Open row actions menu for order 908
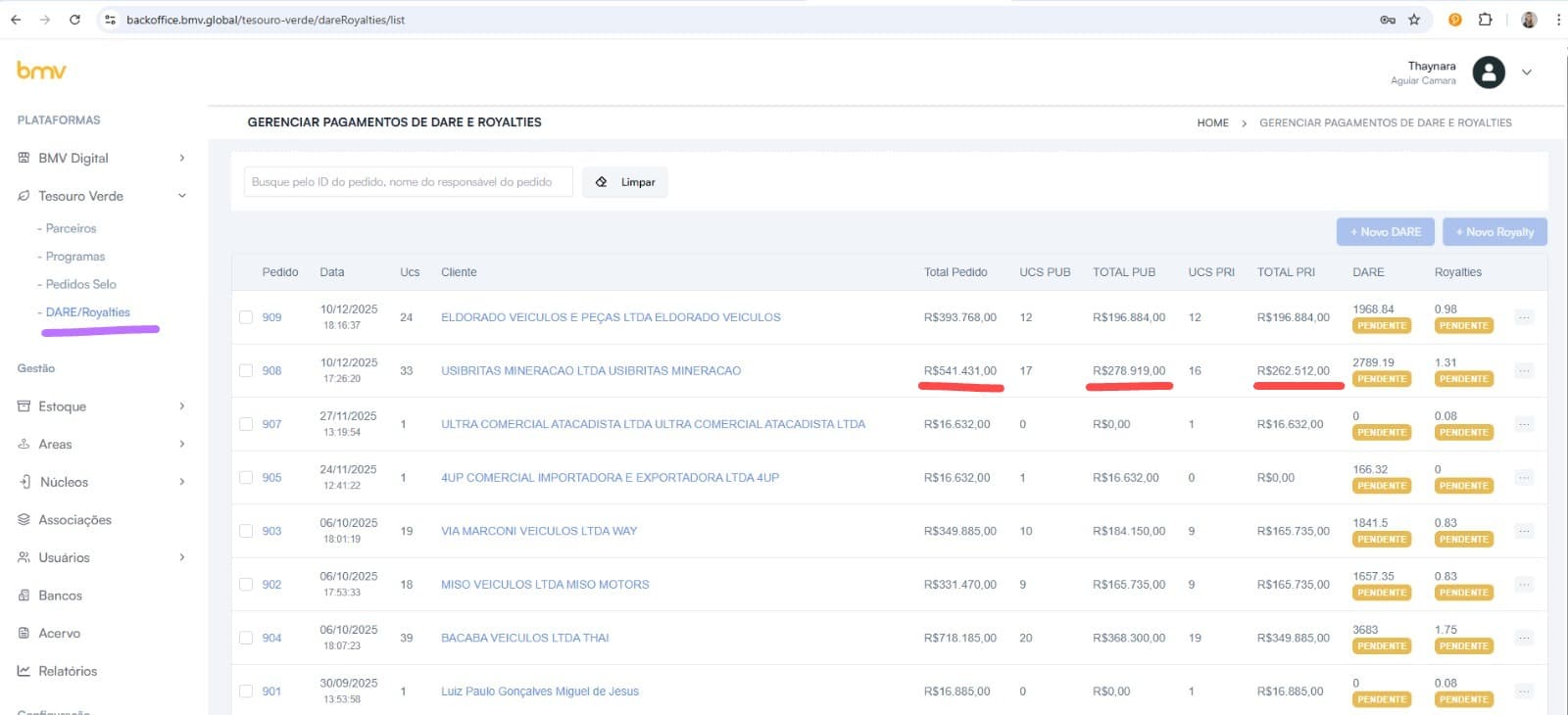Screen dimensions: 1568x715 click(1524, 371)
